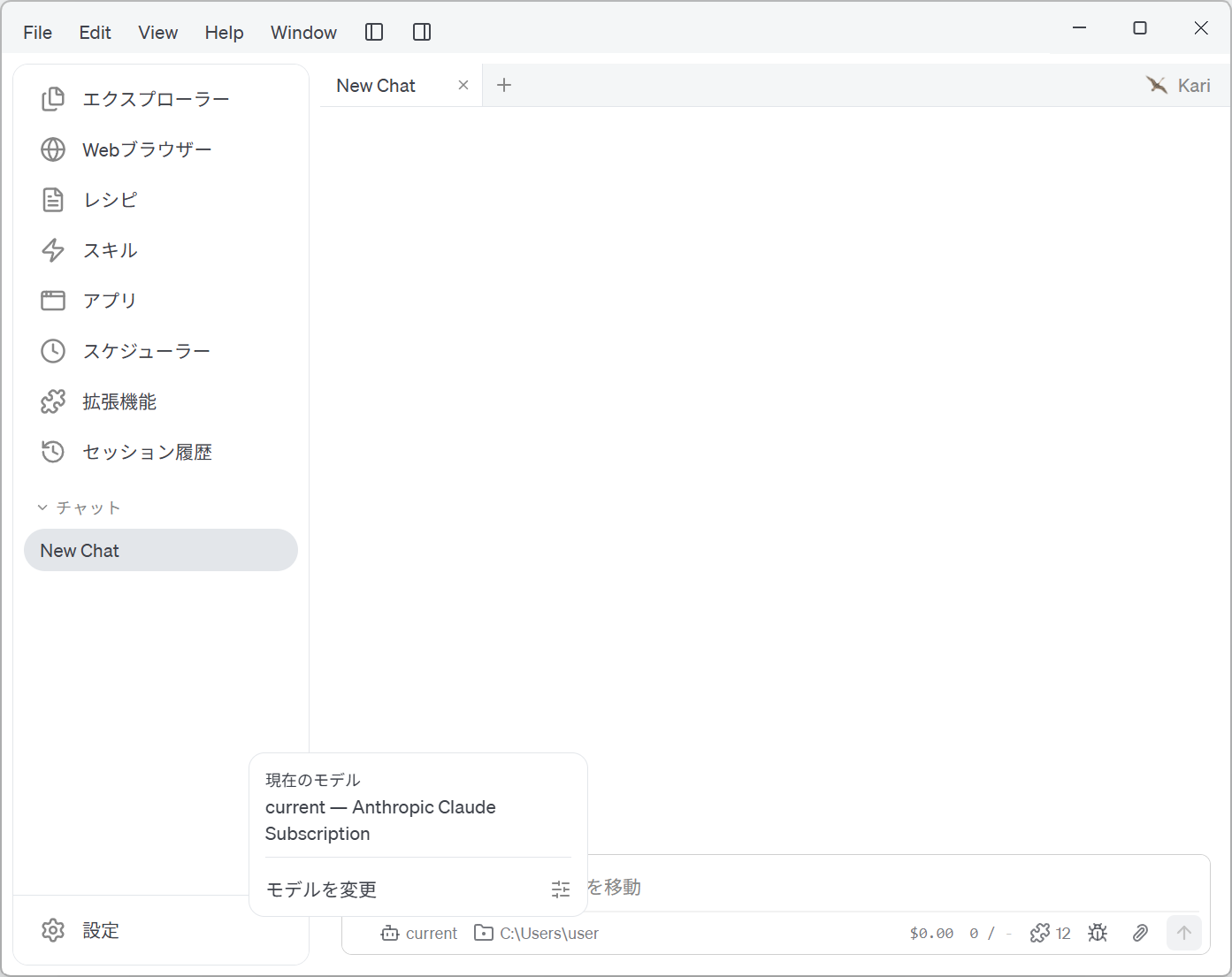Toggle the right sidebar panel
The height and width of the screenshot is (977, 1232).
pyautogui.click(x=422, y=32)
